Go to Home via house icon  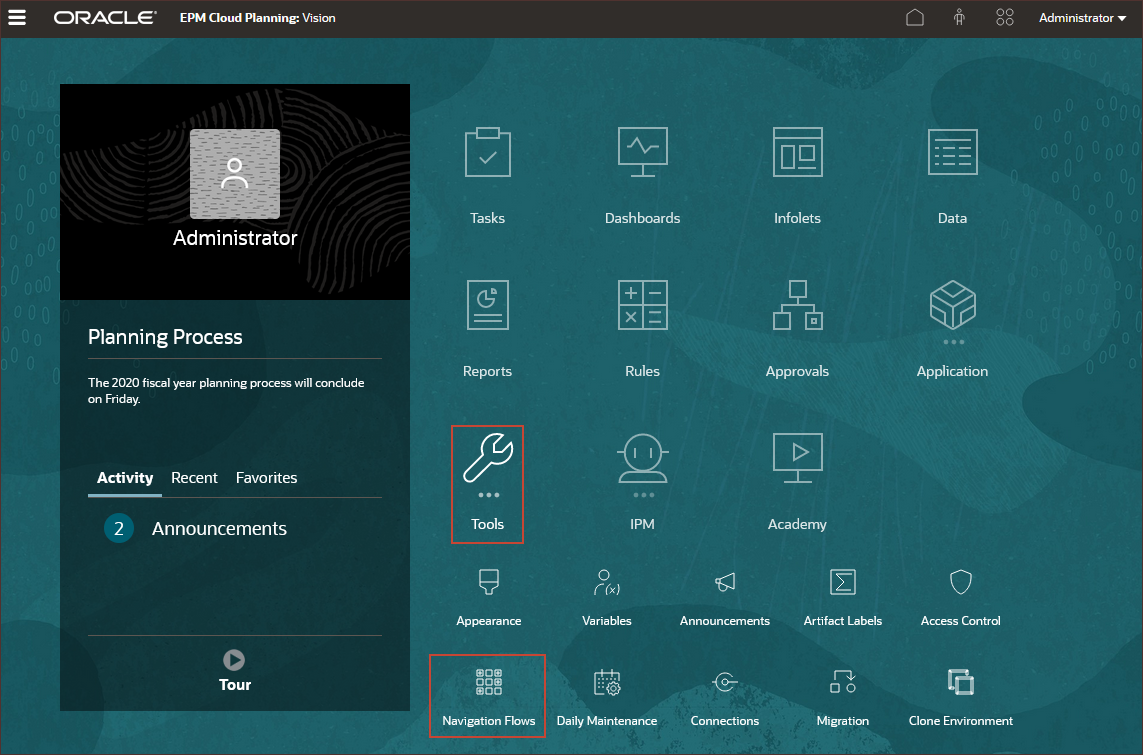(915, 17)
